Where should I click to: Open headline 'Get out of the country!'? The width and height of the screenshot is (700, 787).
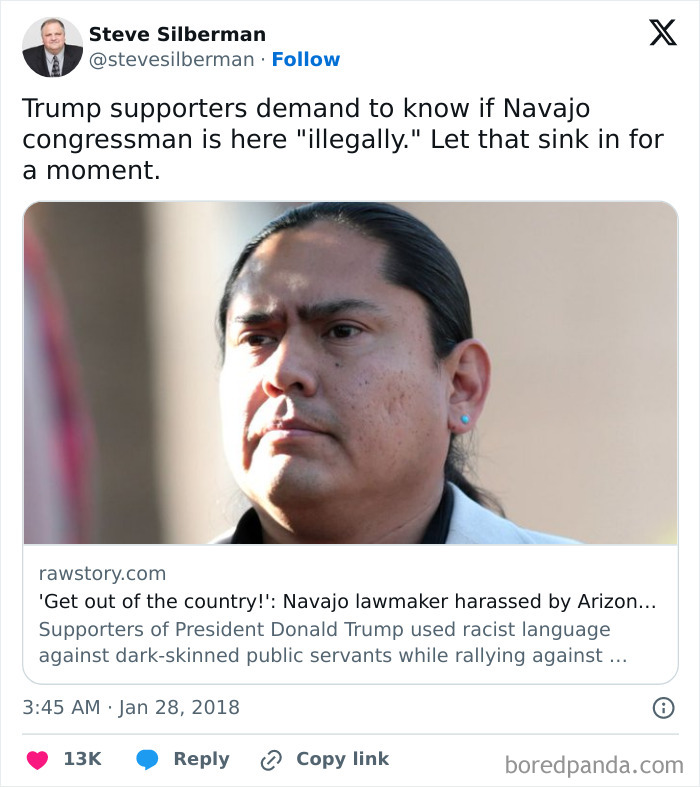tap(347, 601)
